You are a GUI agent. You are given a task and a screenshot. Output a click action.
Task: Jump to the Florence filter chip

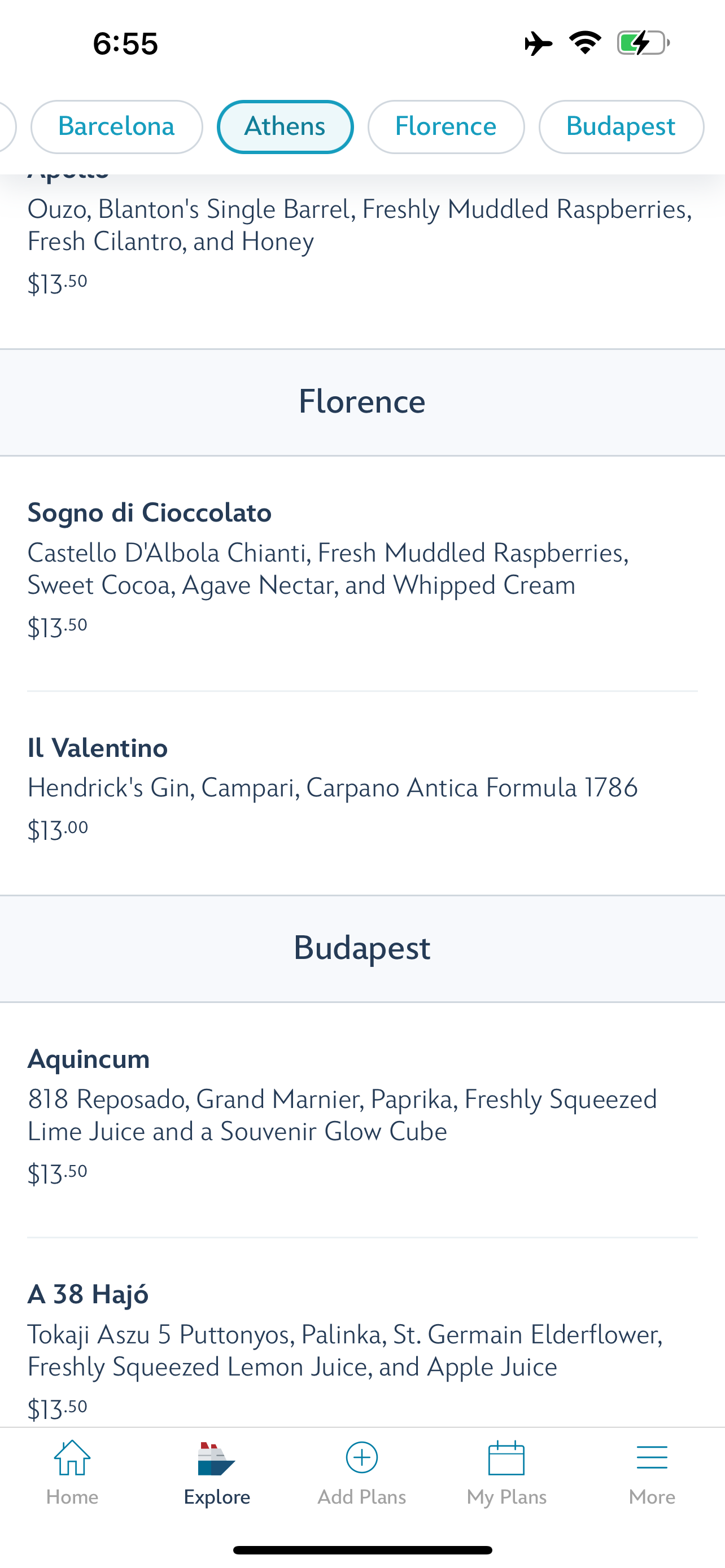point(446,126)
